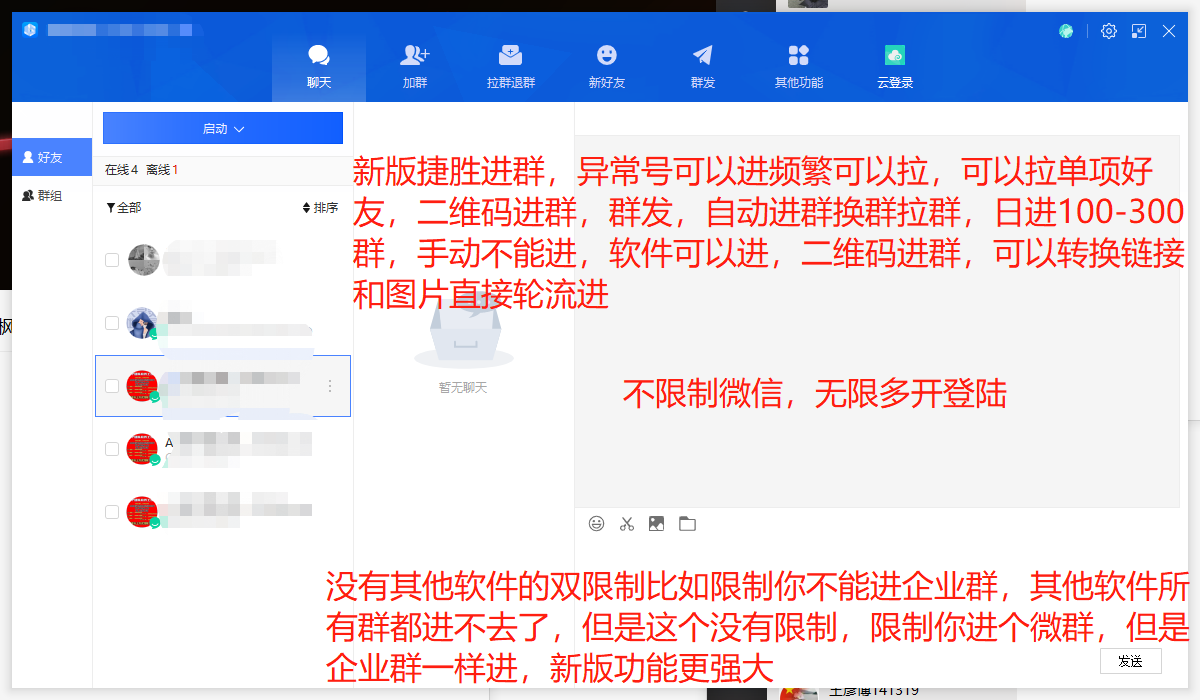The width and height of the screenshot is (1200, 700).
Task: Check the first contact's checkbox
Action: [112, 260]
